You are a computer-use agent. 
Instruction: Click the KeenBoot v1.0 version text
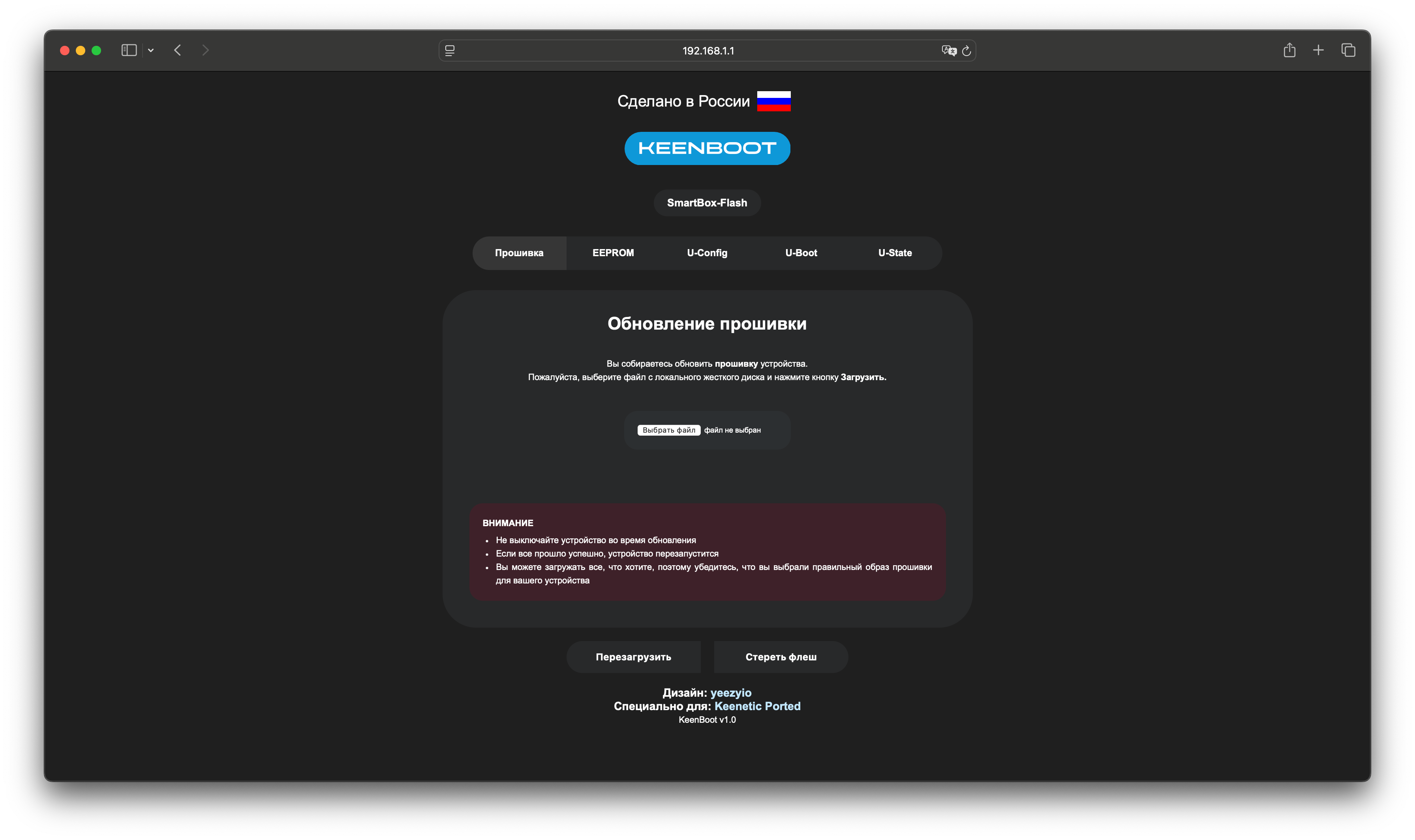click(707, 720)
